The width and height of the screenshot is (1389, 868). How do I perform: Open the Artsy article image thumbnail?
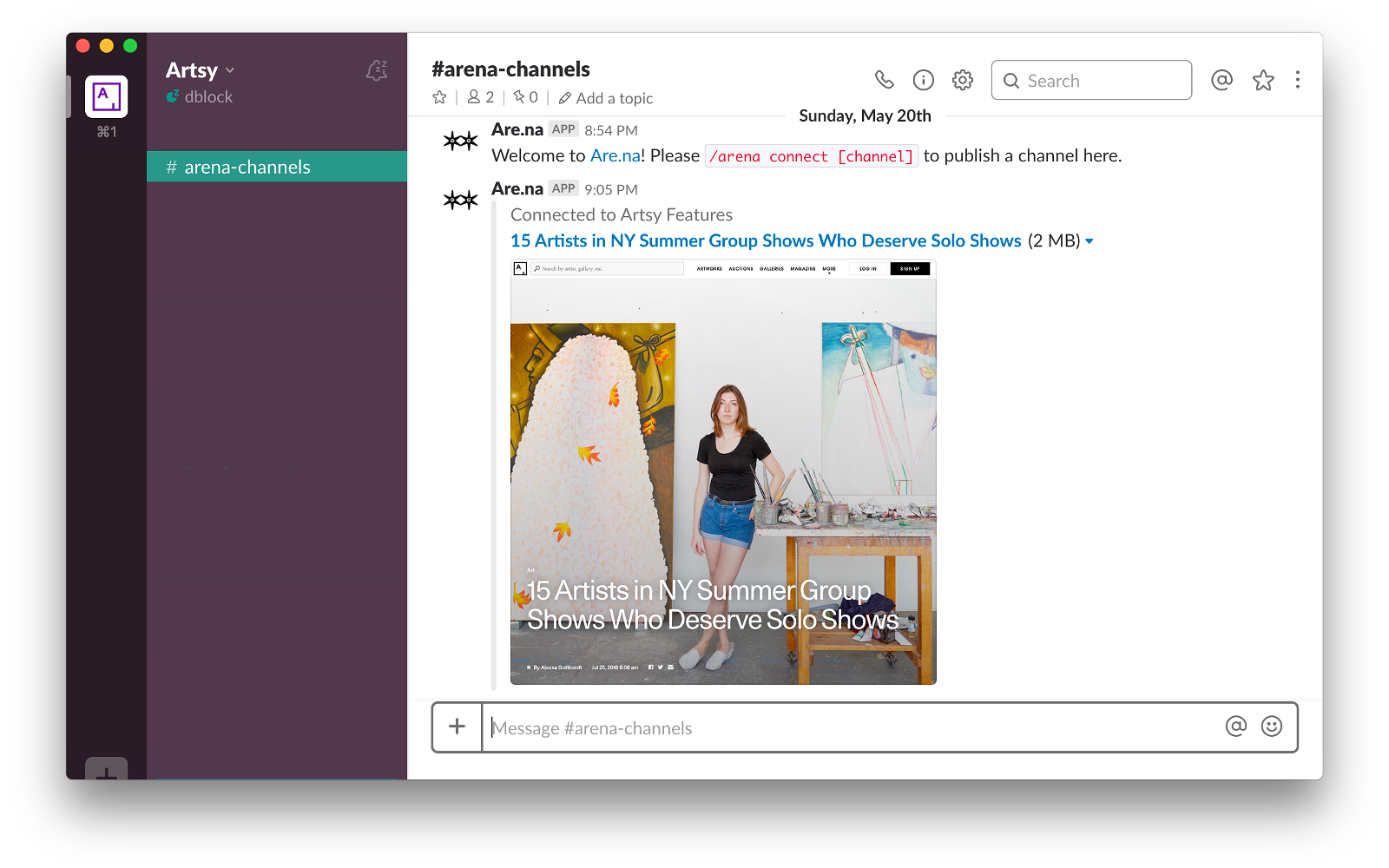click(x=723, y=472)
